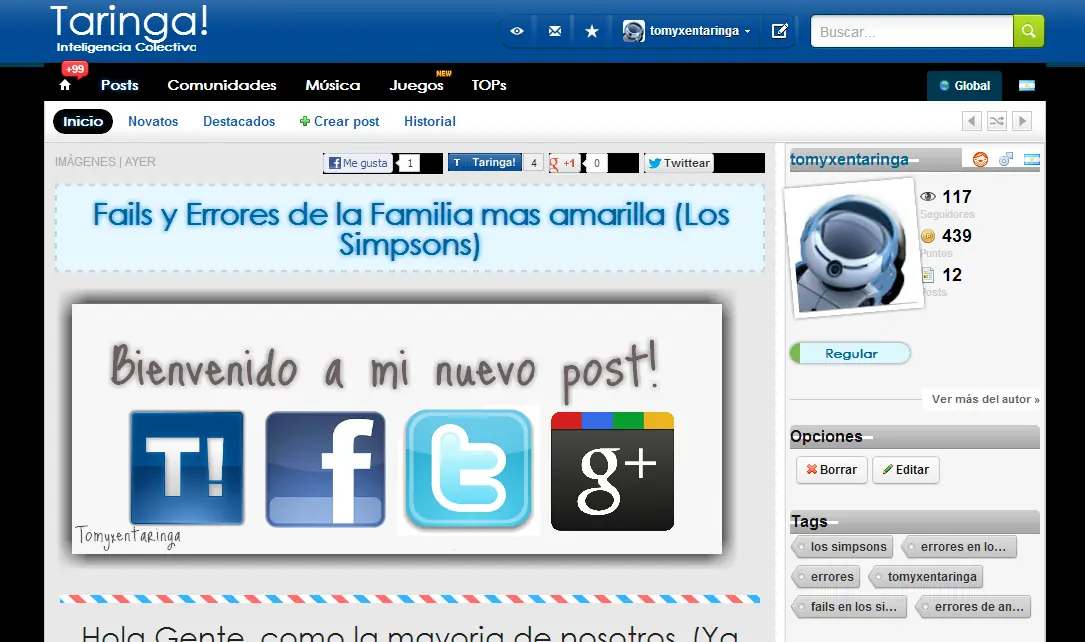Open the post title Fails y Errores

point(410,229)
